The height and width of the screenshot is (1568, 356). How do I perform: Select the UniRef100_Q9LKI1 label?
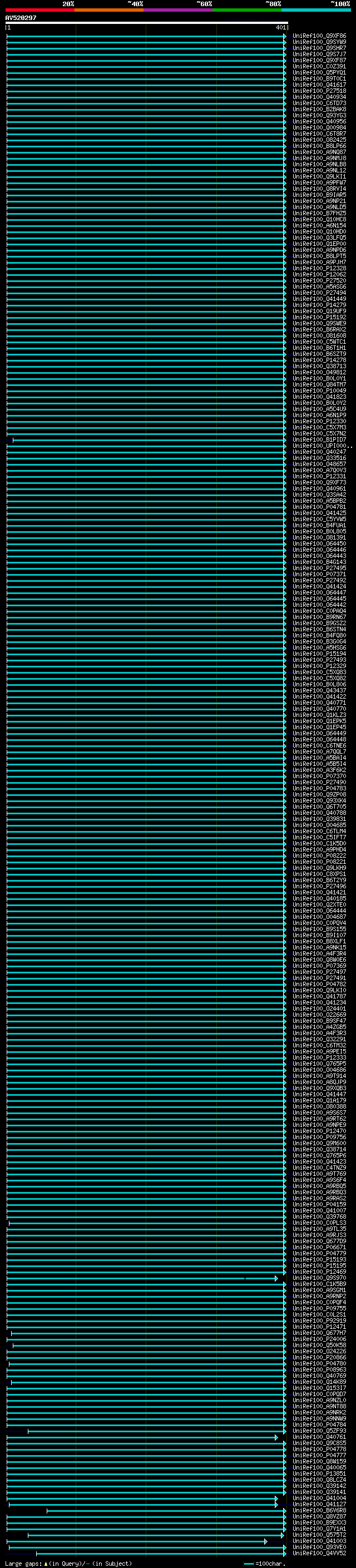pos(319,176)
